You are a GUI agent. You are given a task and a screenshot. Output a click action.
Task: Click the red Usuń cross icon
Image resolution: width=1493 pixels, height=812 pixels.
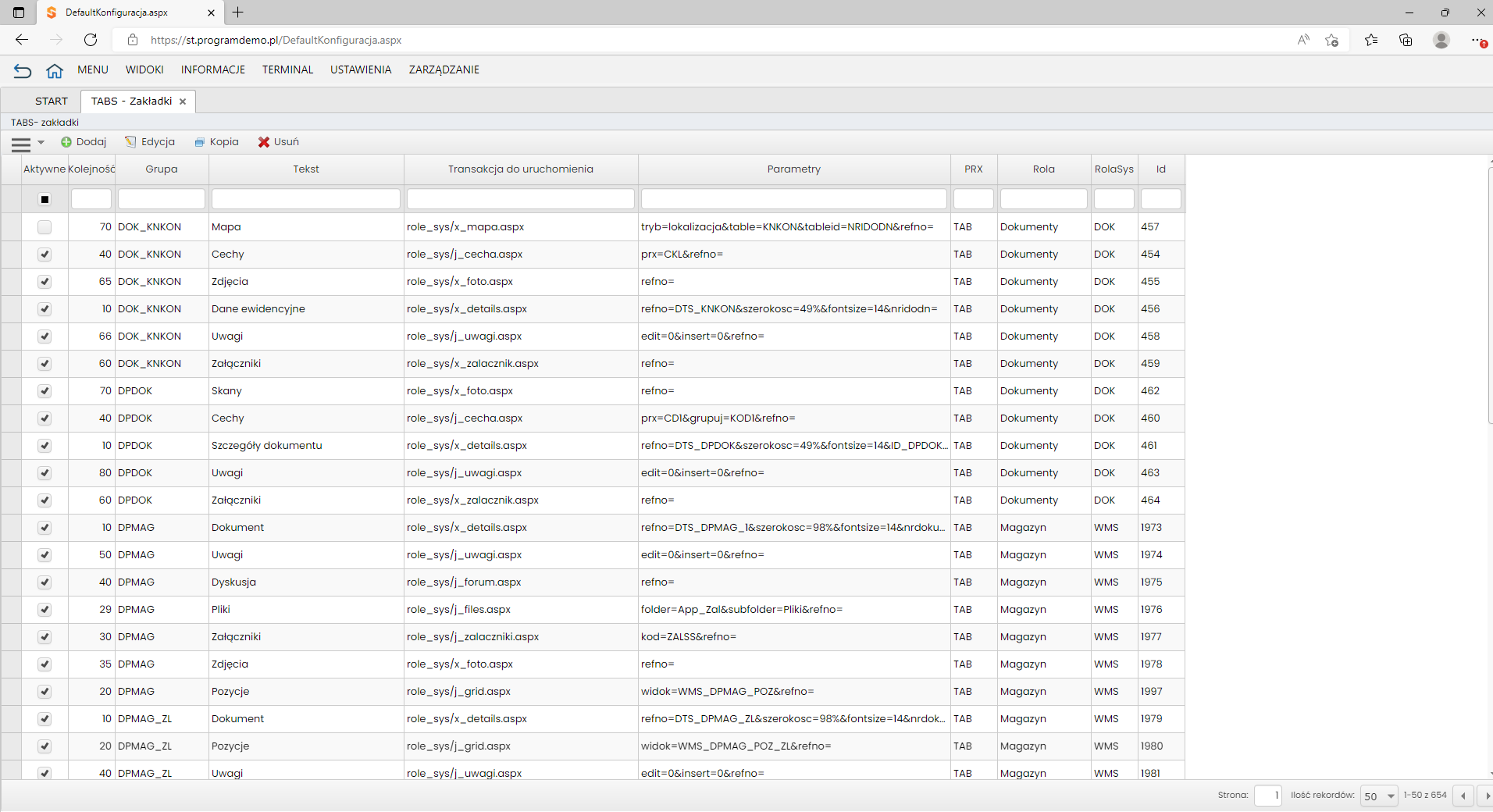(264, 142)
